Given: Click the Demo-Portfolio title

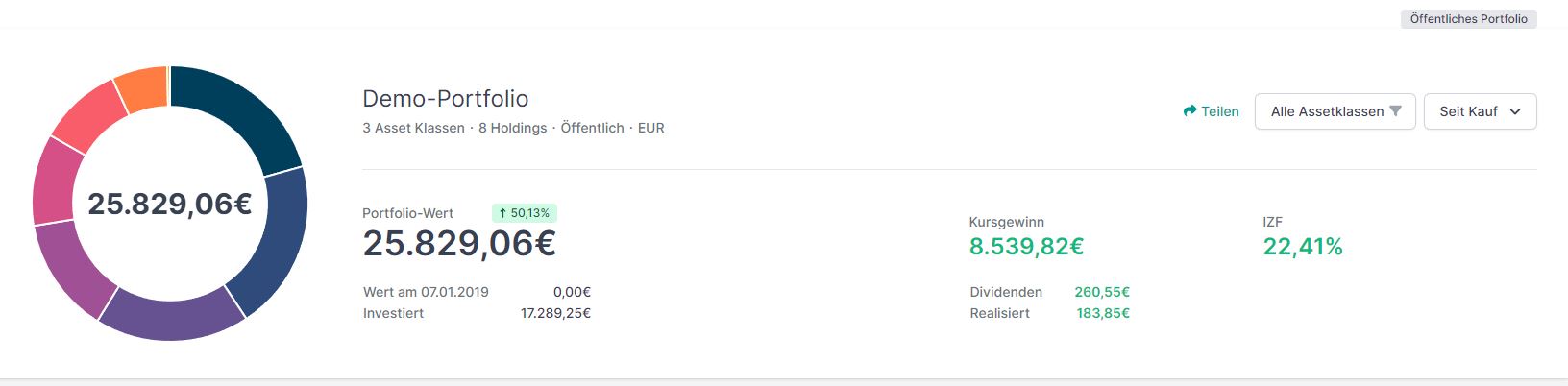Looking at the screenshot, I should (445, 98).
